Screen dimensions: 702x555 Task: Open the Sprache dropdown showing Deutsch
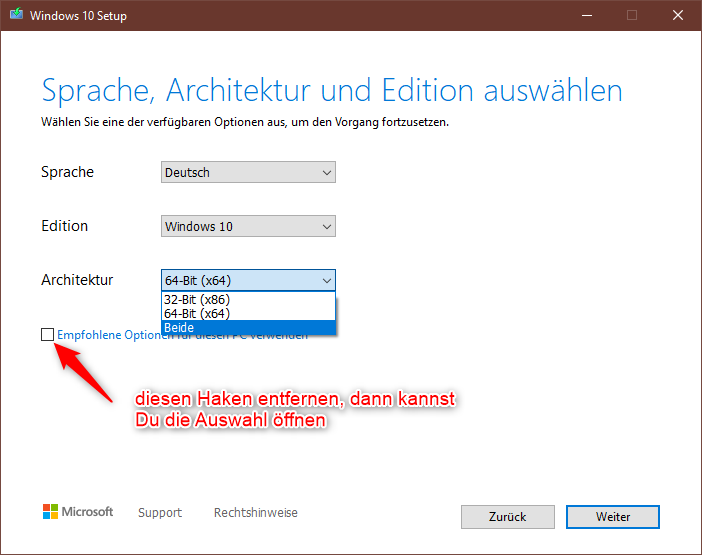click(x=248, y=172)
